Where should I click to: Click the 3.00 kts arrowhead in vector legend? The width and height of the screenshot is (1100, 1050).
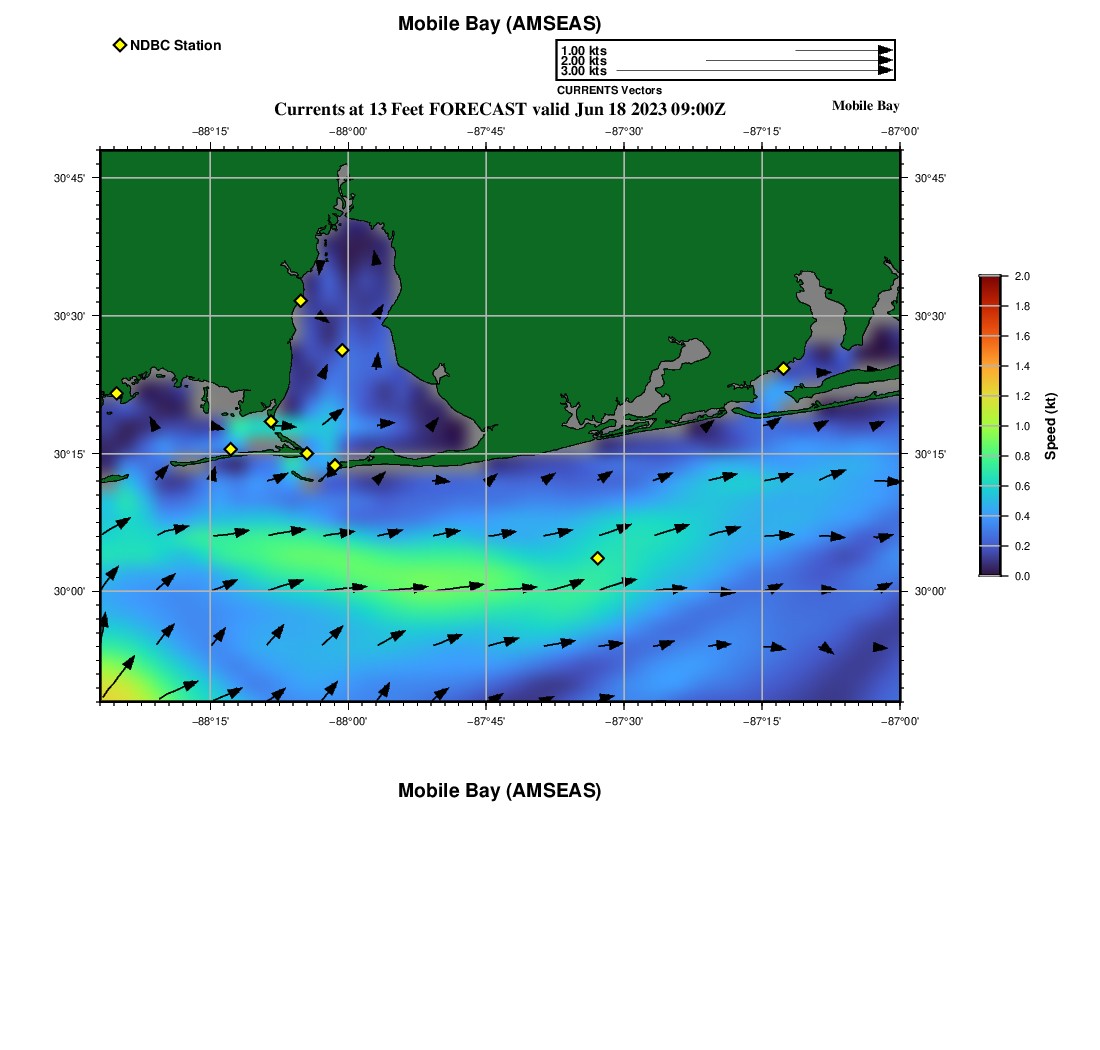[x=884, y=71]
